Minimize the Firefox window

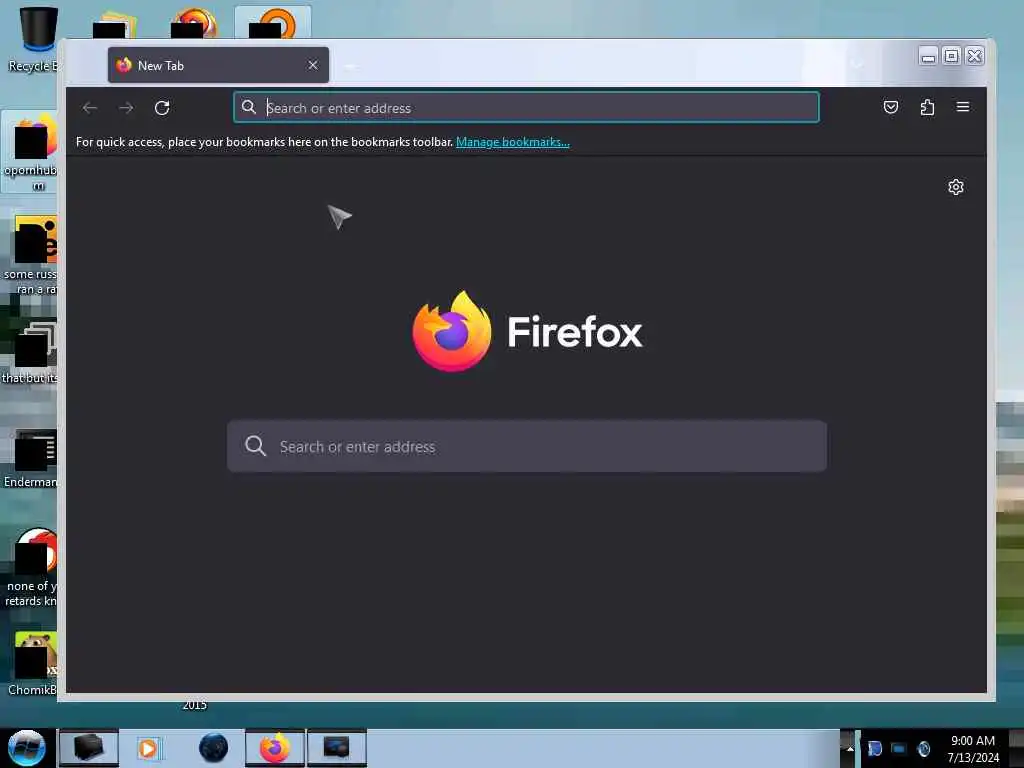point(928,56)
